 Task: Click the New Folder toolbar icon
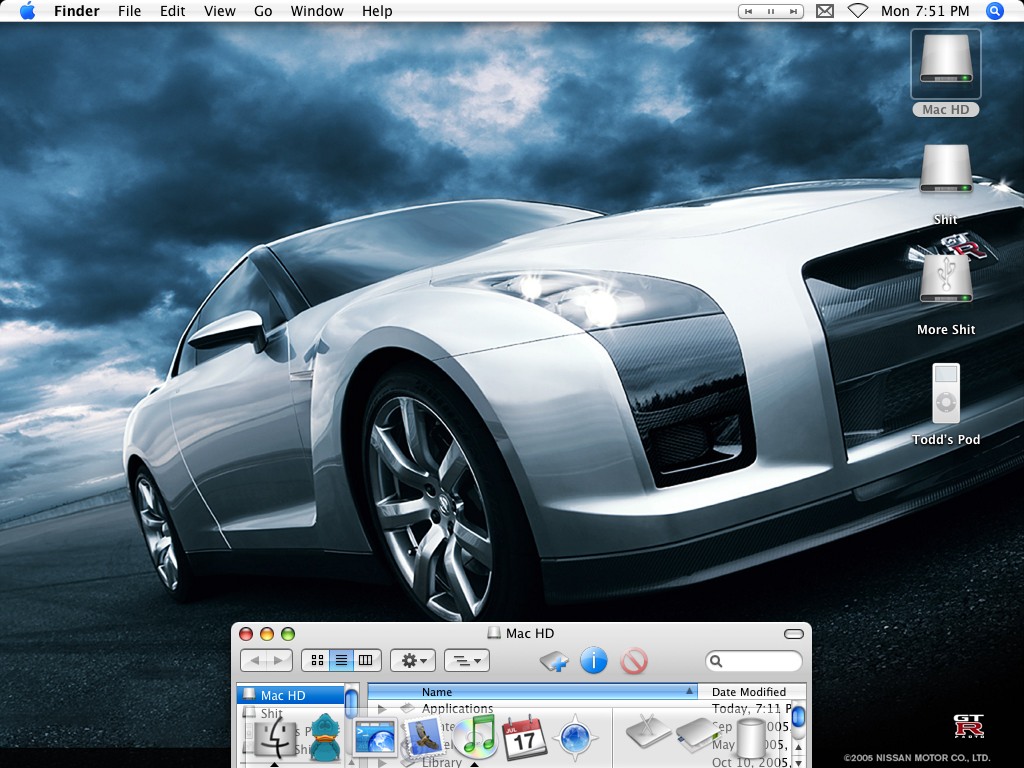[554, 660]
